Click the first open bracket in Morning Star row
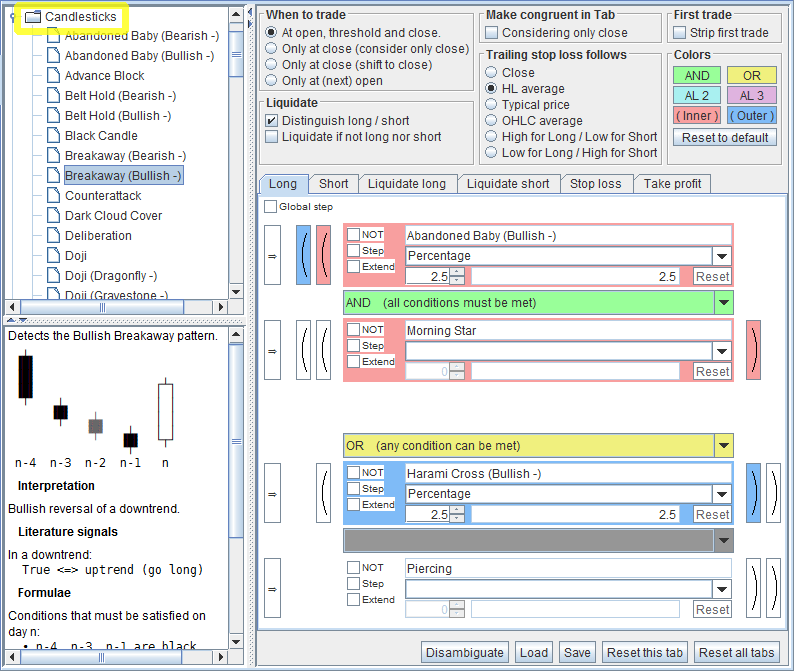The height and width of the screenshot is (671, 794). (x=303, y=350)
